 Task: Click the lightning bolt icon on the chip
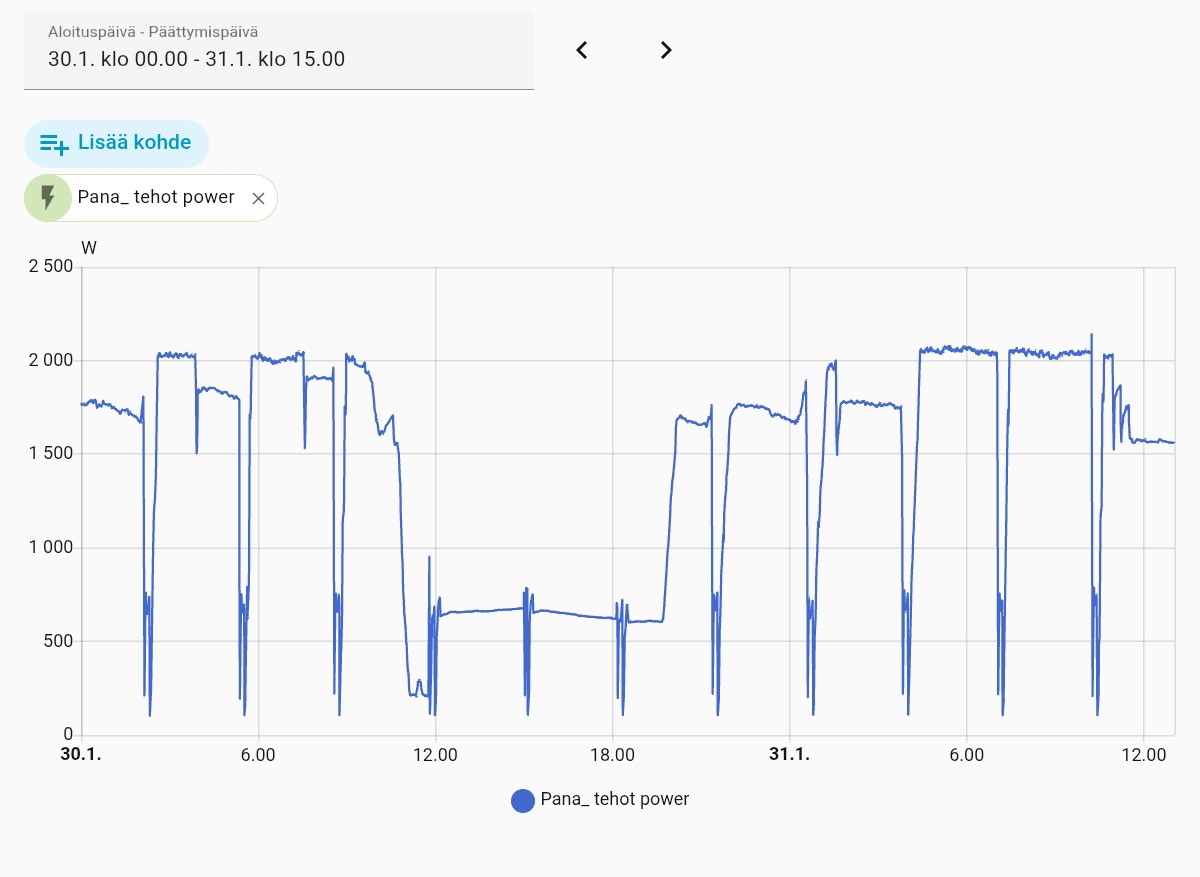click(48, 198)
